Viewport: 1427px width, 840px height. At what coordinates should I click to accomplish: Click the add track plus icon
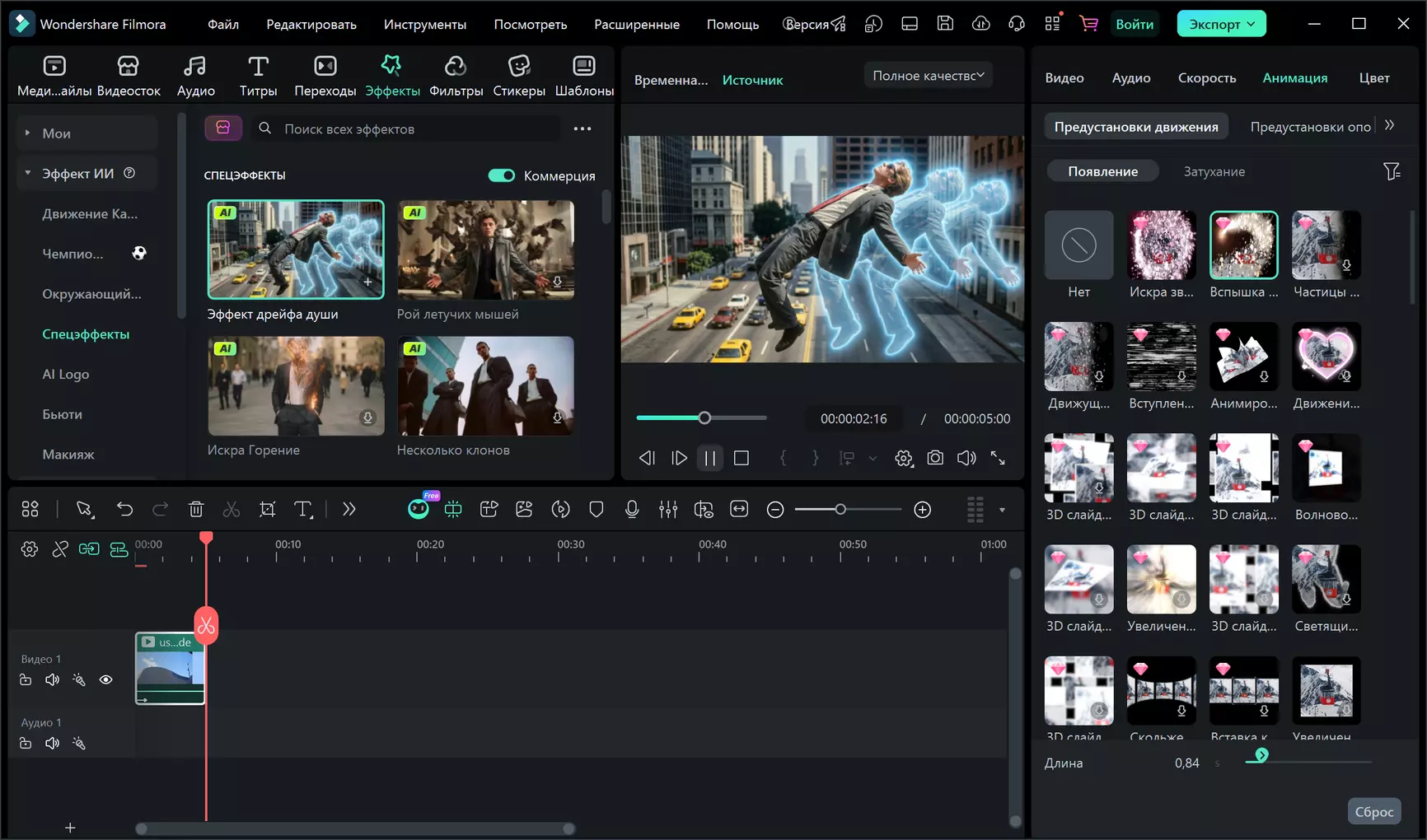(70, 828)
